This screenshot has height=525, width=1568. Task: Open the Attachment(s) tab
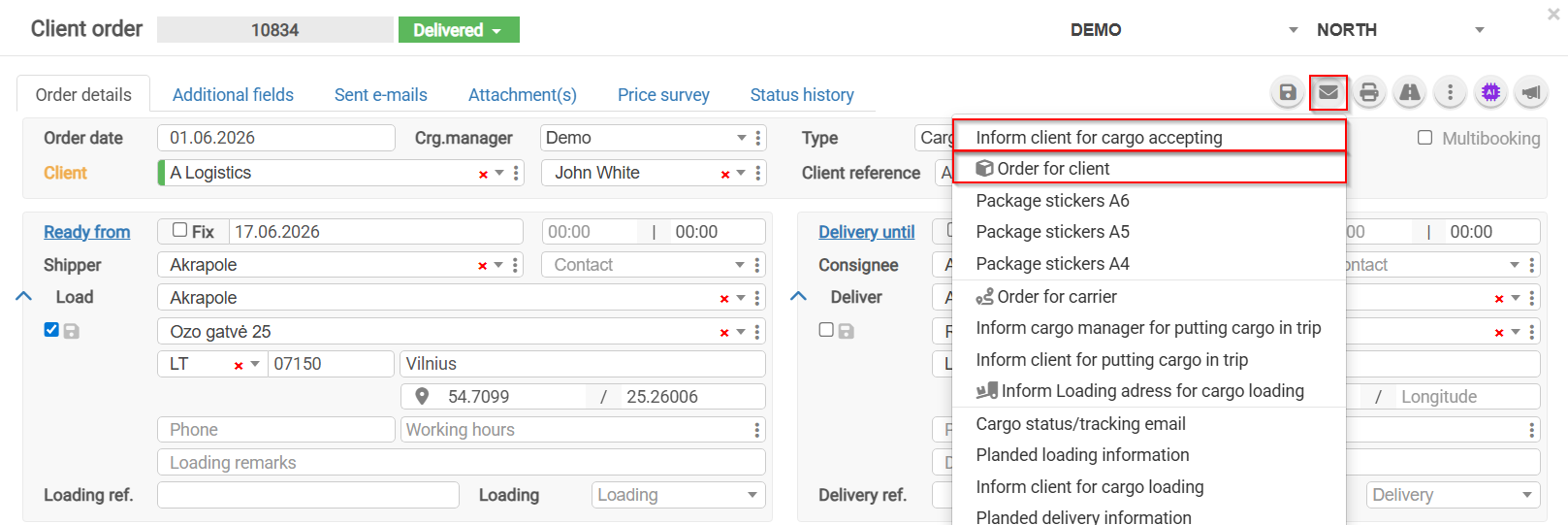pos(523,95)
